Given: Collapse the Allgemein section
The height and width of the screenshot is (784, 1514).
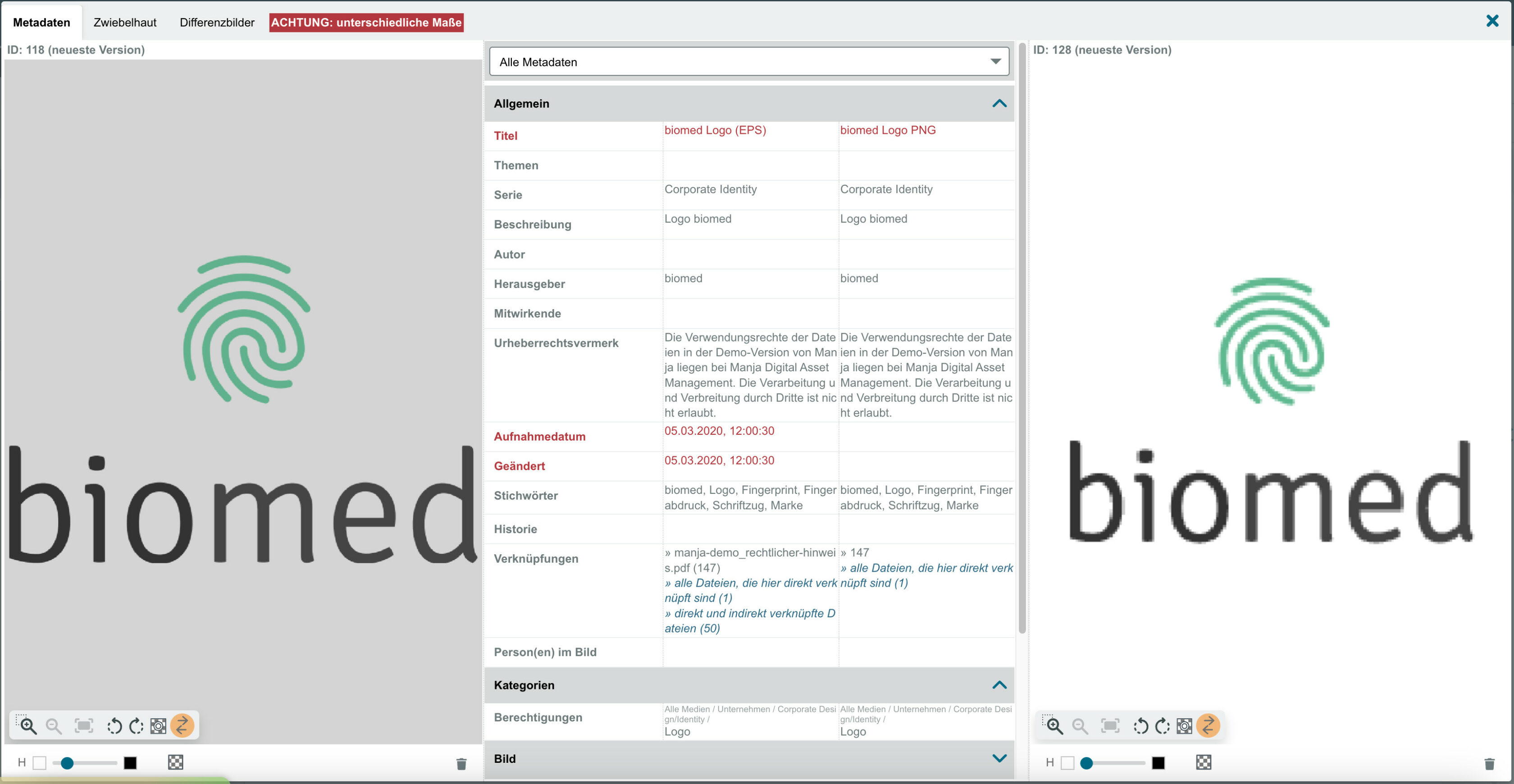Looking at the screenshot, I should [x=1000, y=104].
